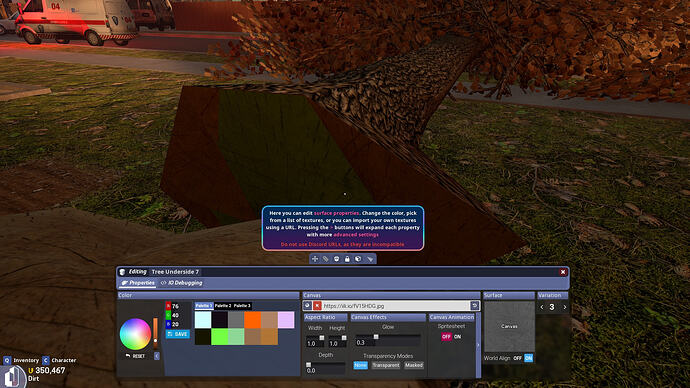Image resolution: width=690 pixels, height=388 pixels.
Task: Click the 'Tree Underside 7' item name
Action: click(175, 272)
